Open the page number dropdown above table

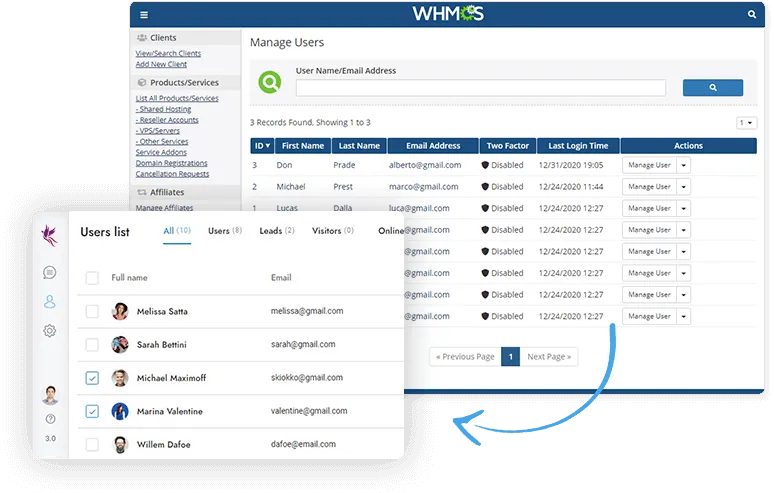(x=746, y=123)
